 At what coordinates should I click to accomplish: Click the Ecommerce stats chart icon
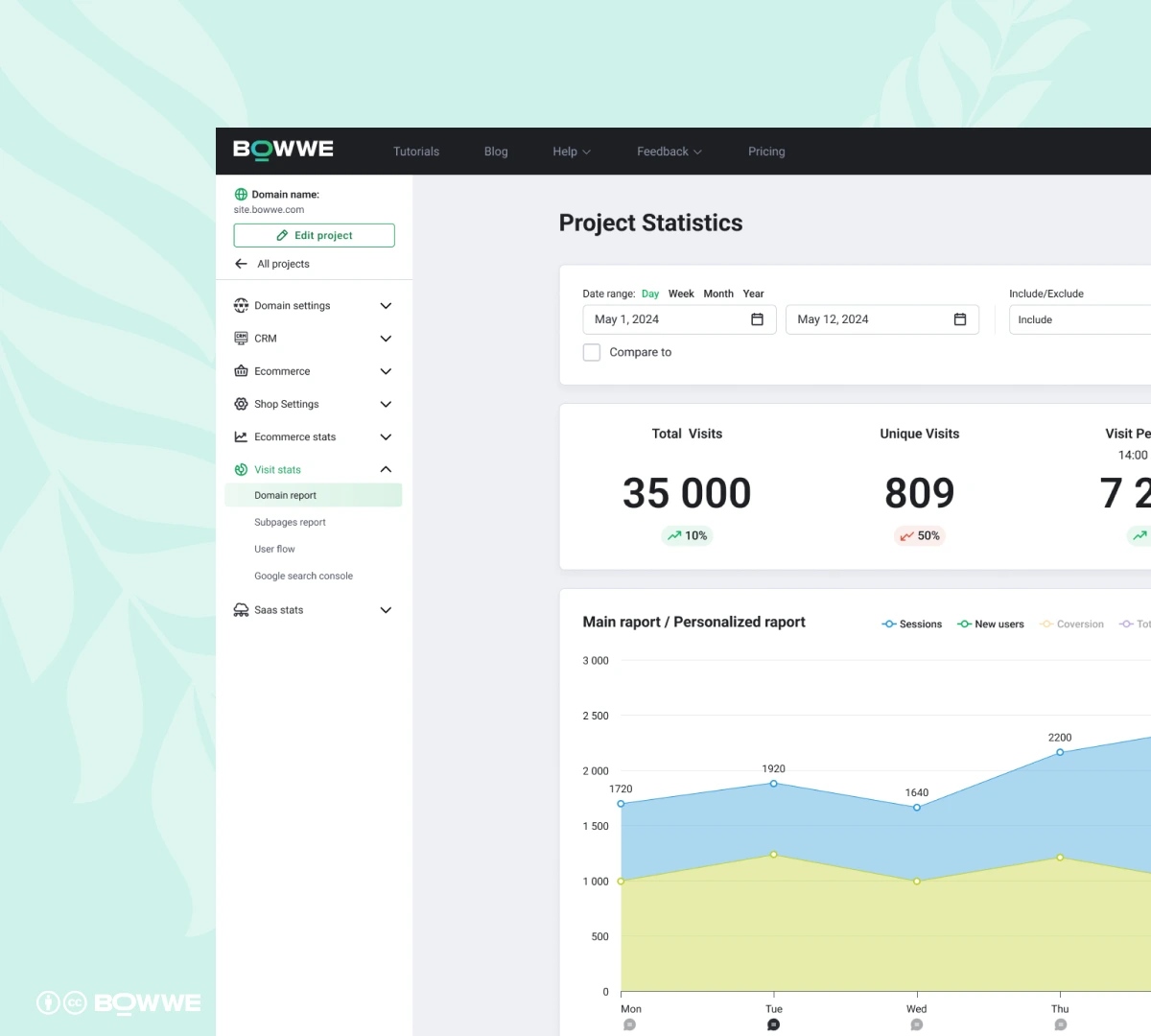[x=241, y=436]
